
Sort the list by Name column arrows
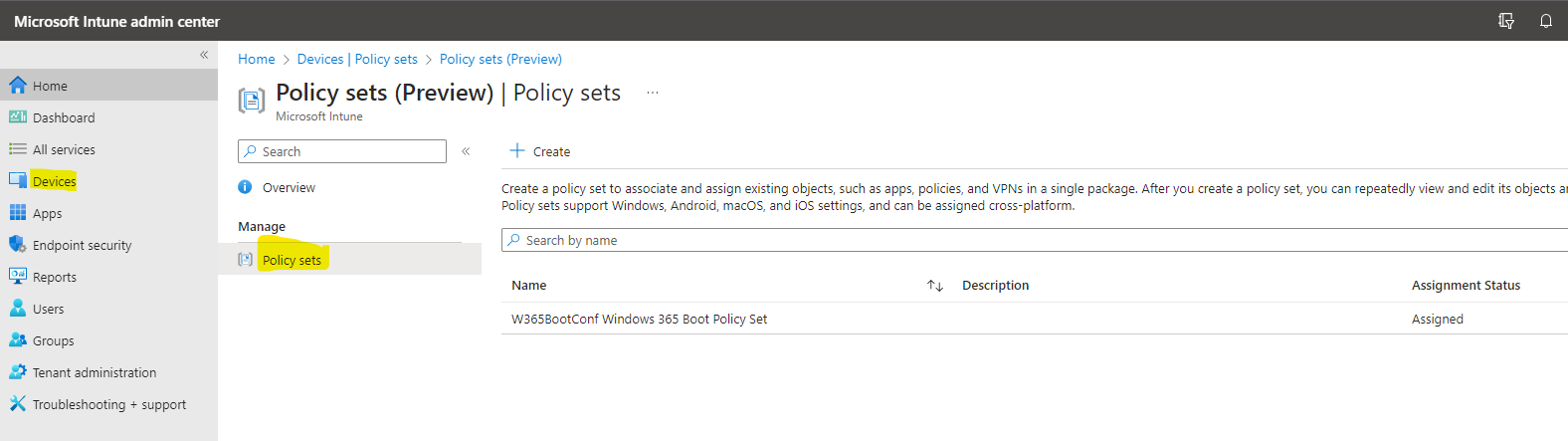tap(935, 286)
